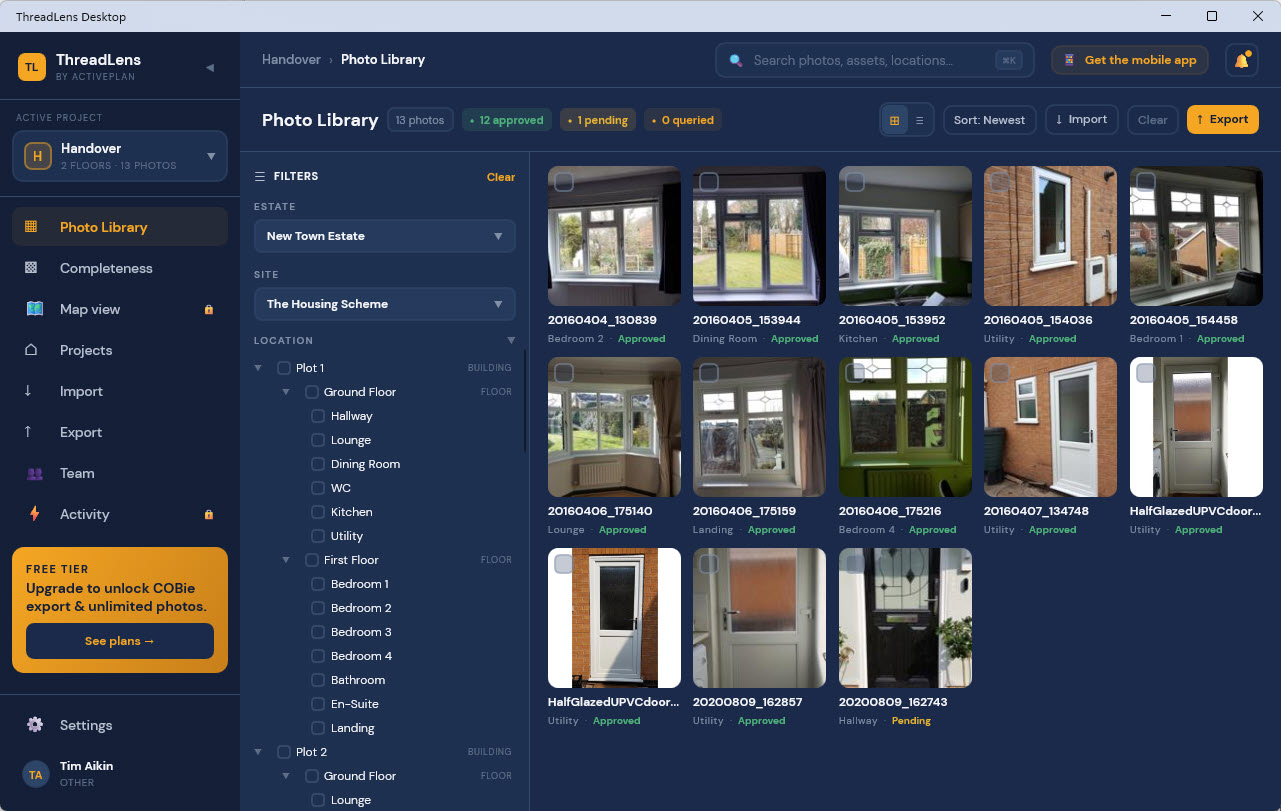The height and width of the screenshot is (811, 1281).
Task: Click Handover breadcrumb link
Action: point(291,60)
